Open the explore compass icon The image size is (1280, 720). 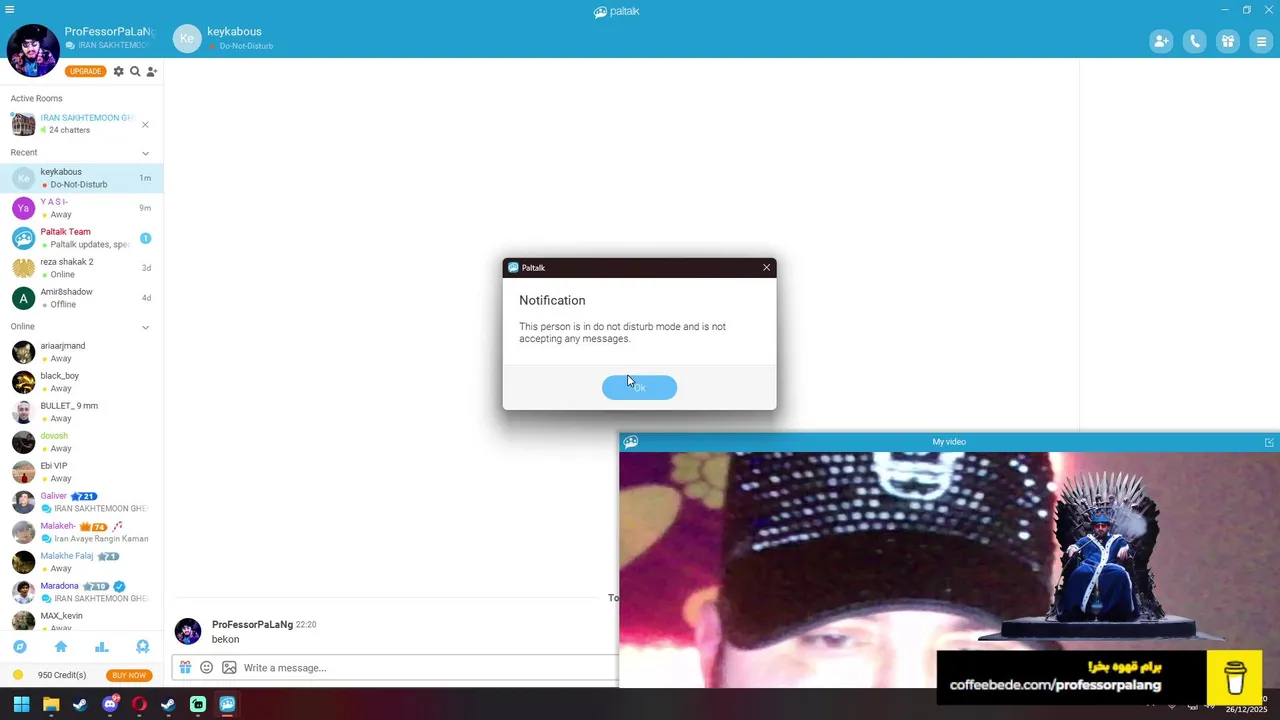point(19,647)
